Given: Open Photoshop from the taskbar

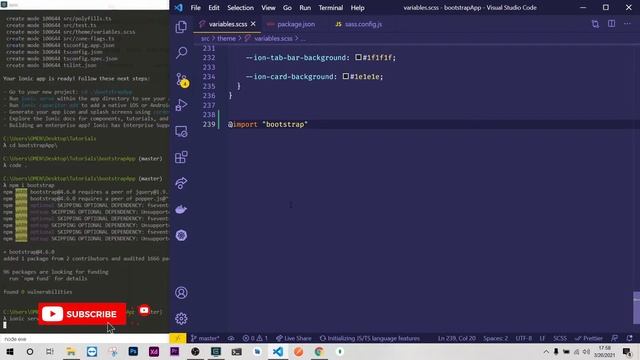Looking at the screenshot, I should 133,351.
